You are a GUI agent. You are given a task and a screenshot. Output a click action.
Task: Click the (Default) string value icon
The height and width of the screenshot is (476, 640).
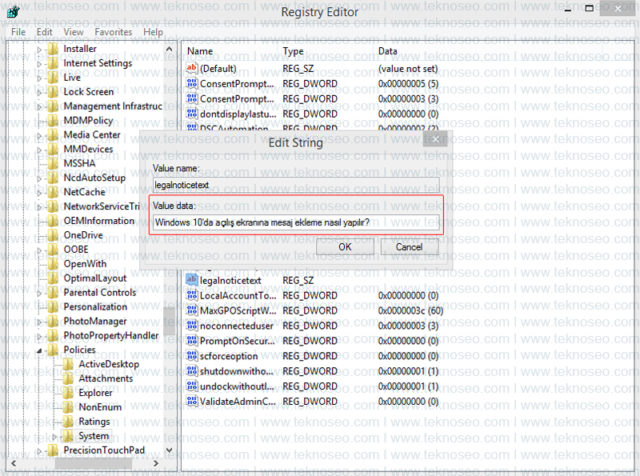pyautogui.click(x=191, y=68)
